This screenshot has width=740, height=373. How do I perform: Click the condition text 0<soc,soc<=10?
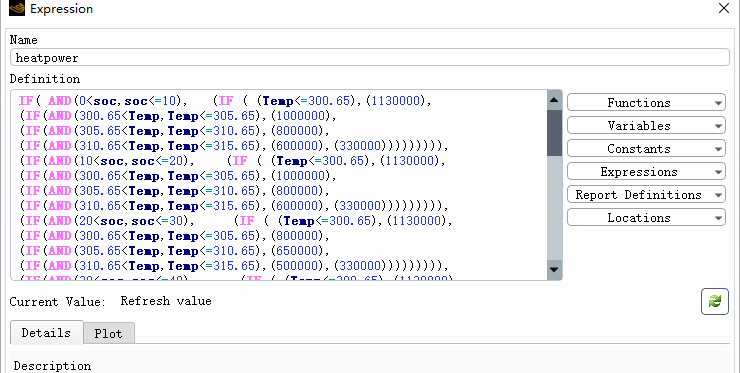tap(127, 101)
